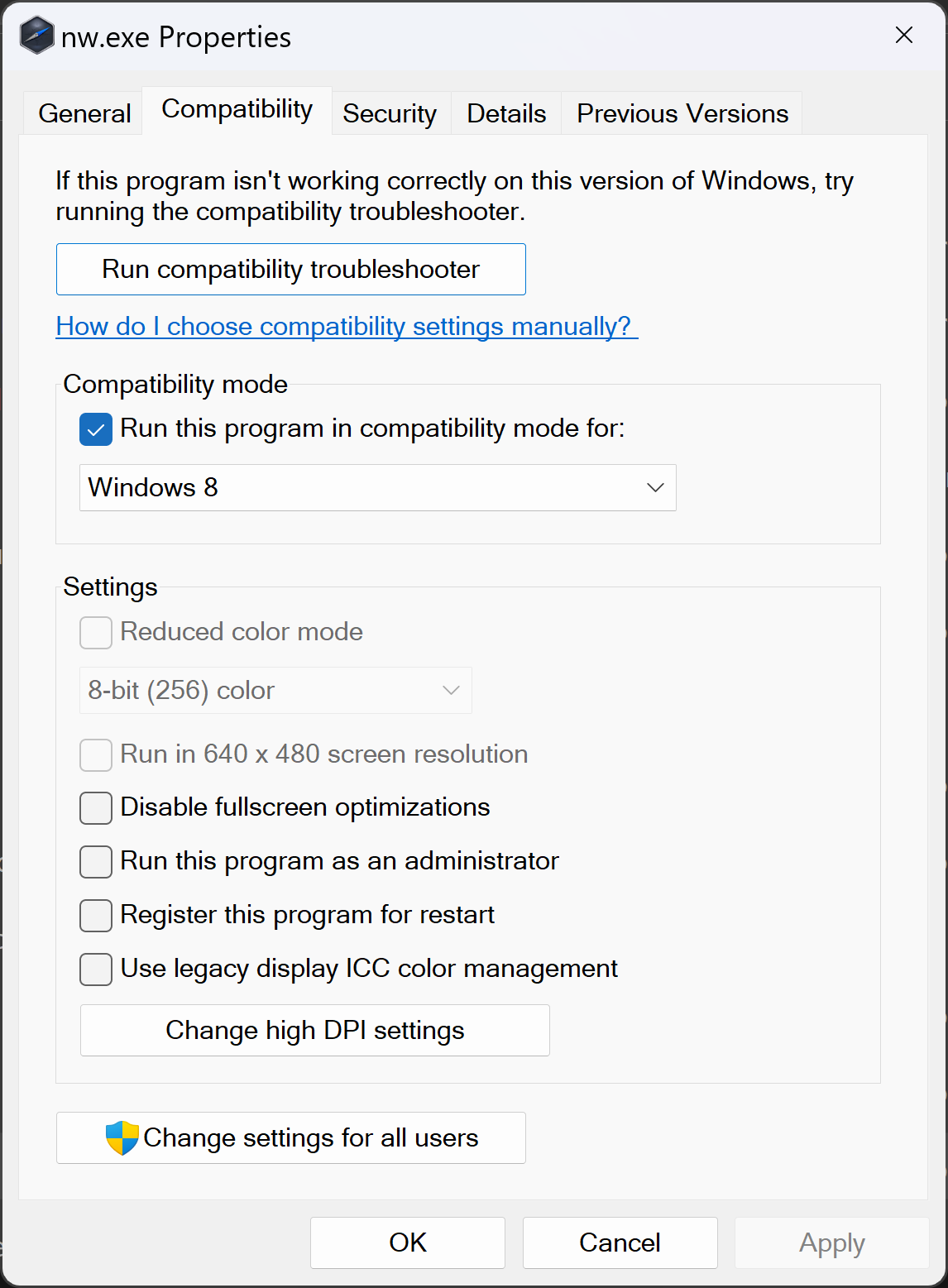
Task: Open the manual compatibility settings help link
Action: tap(344, 327)
